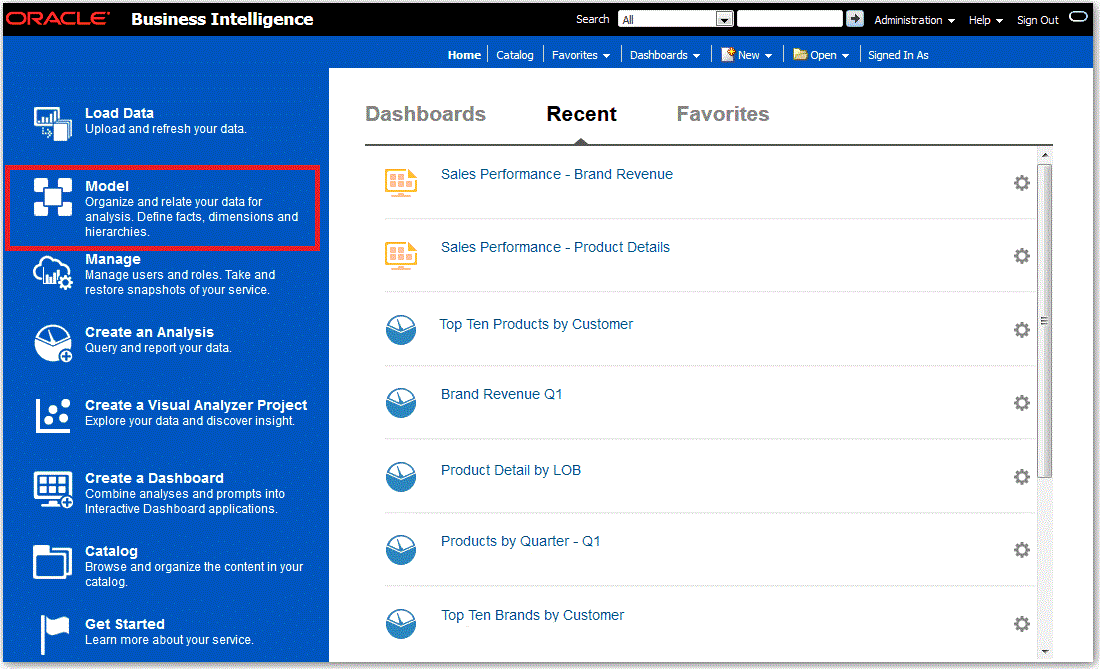Click the oval icon beside Sign Out

tap(1078, 17)
